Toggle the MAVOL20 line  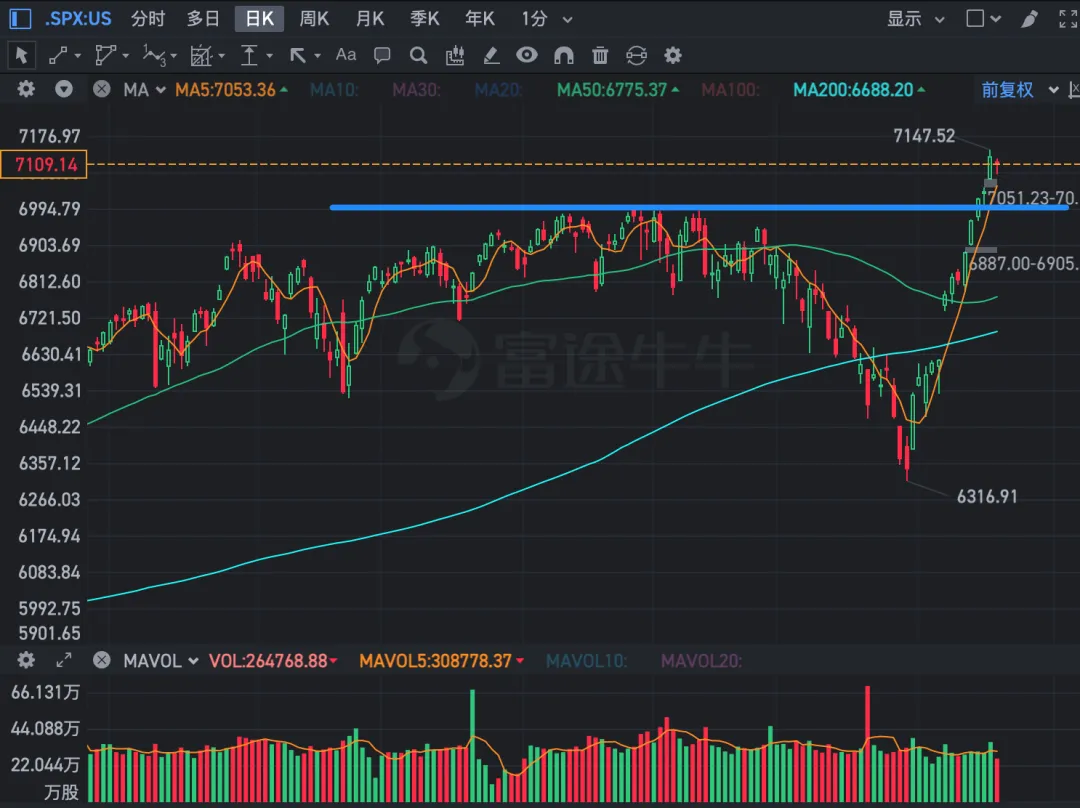pos(701,661)
